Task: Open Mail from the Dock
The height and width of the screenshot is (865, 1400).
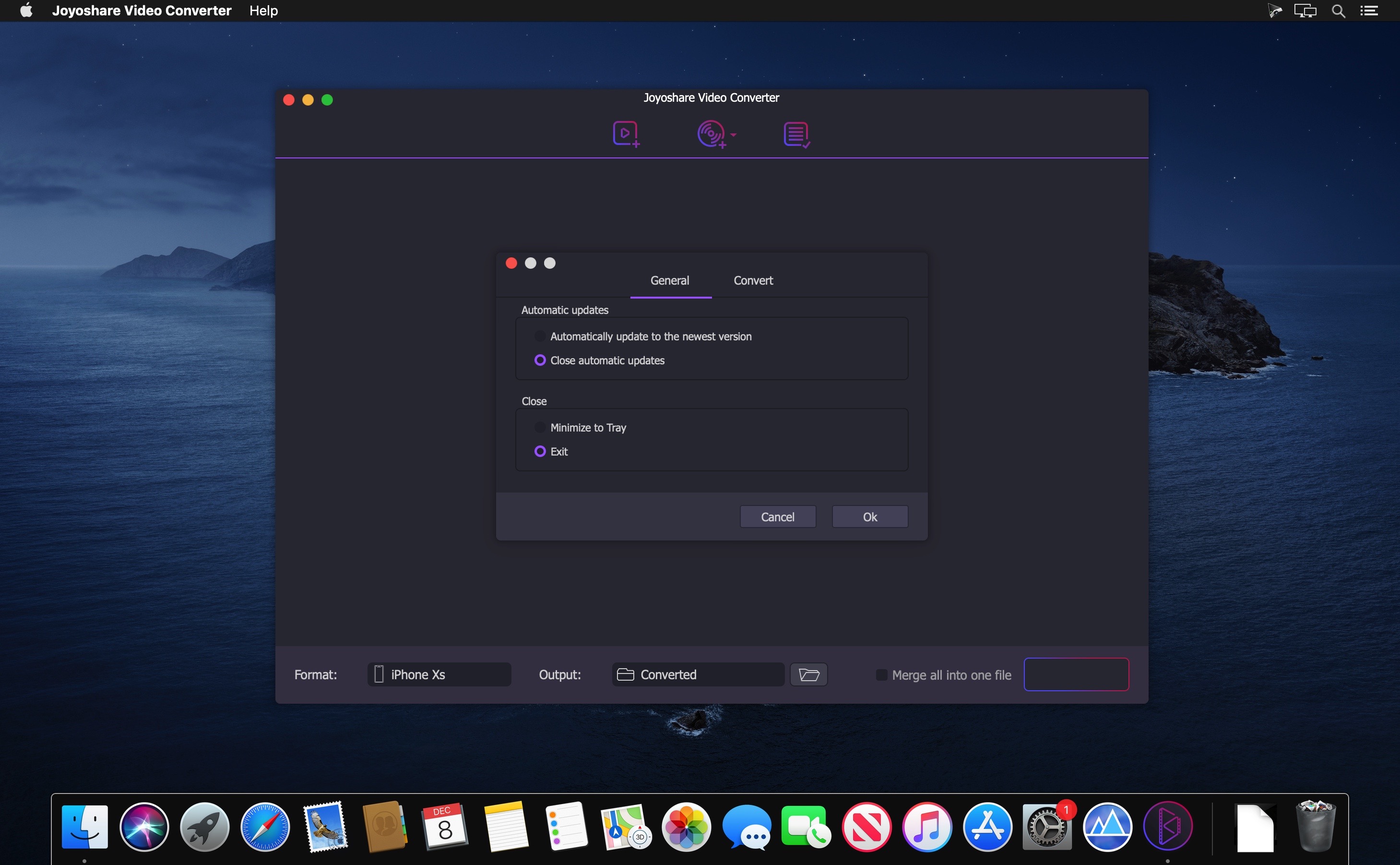Action: point(325,827)
